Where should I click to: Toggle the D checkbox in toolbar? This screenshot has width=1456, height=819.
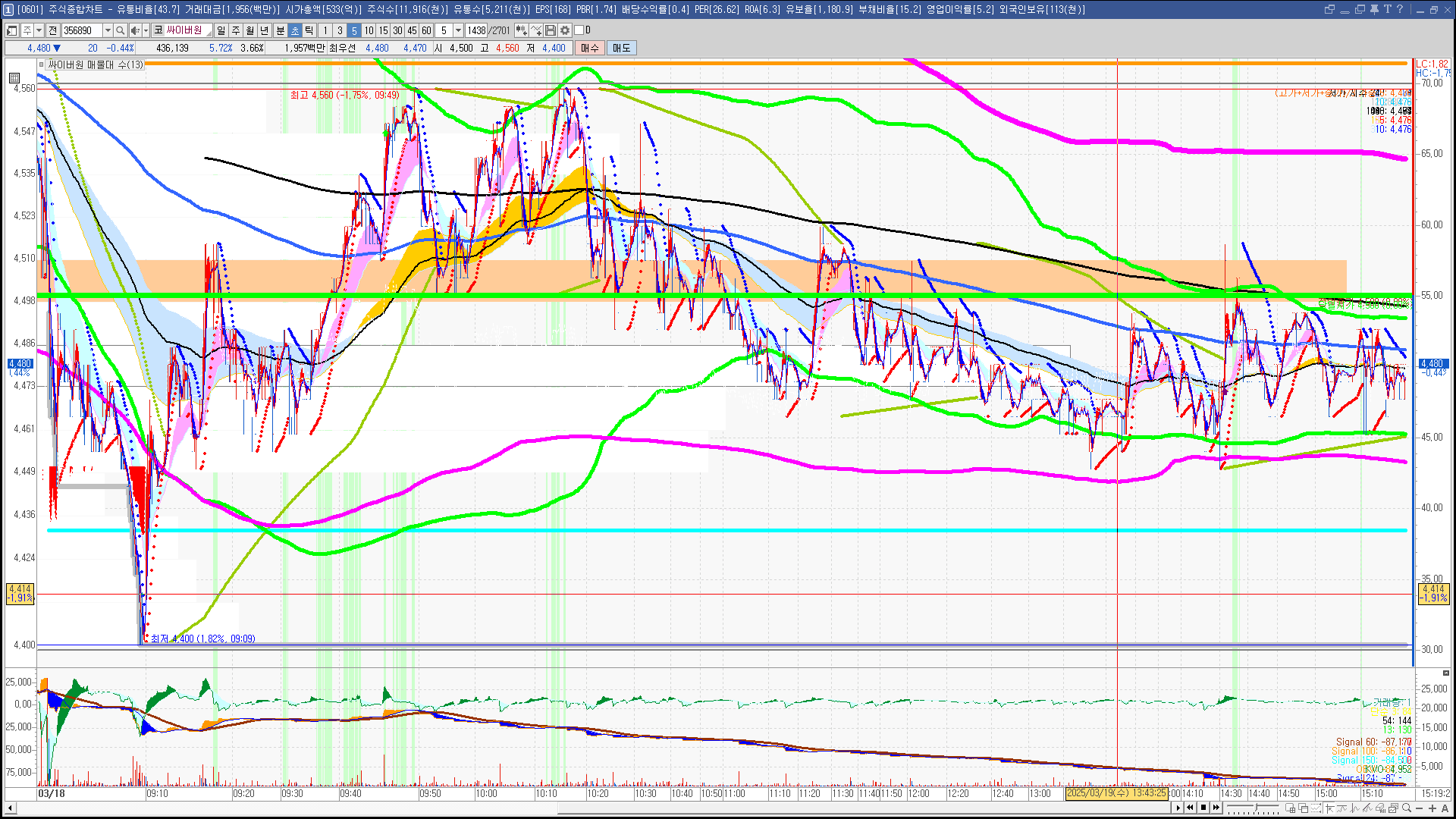point(579,30)
